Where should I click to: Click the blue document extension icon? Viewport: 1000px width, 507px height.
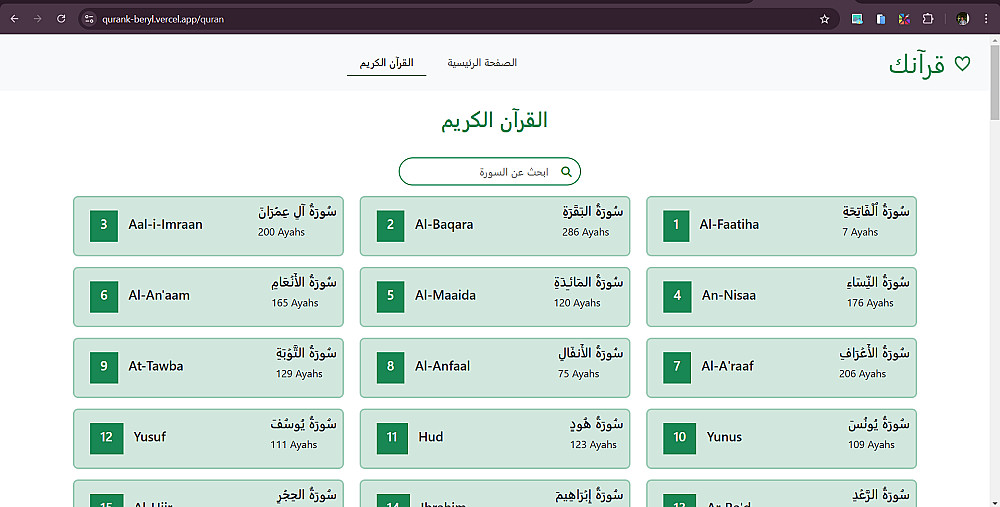[881, 19]
